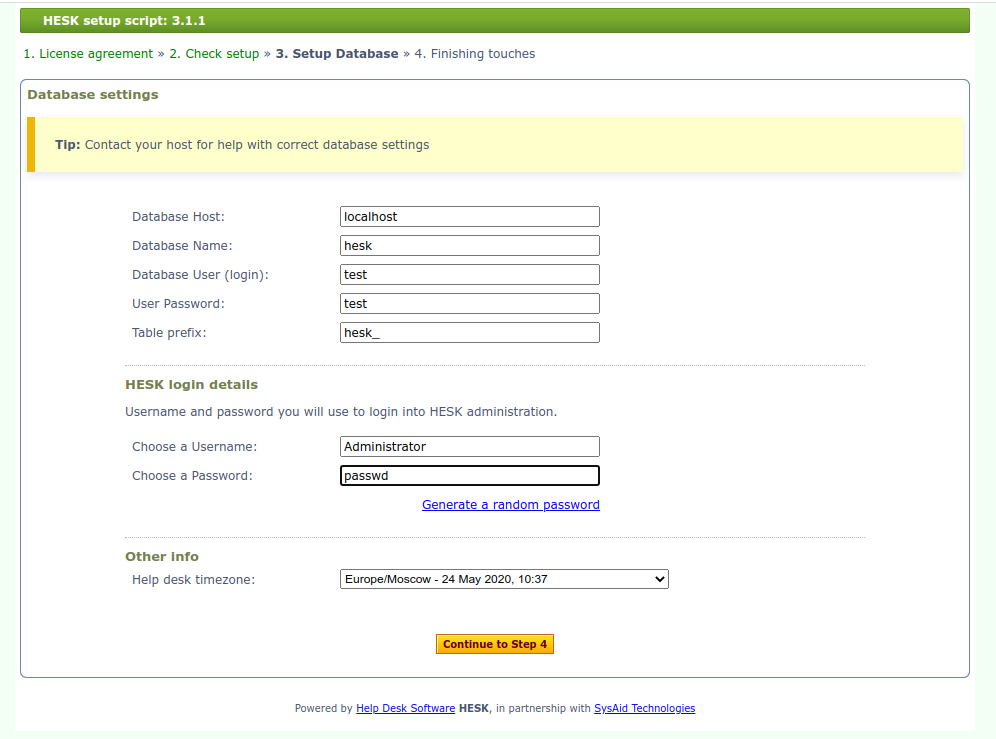The height and width of the screenshot is (739, 996).
Task: Click the Database Name field containing hesk
Action: click(469, 246)
